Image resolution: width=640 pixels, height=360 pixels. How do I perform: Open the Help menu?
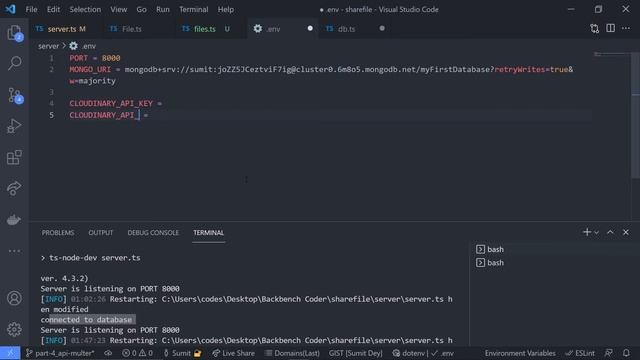225,9
